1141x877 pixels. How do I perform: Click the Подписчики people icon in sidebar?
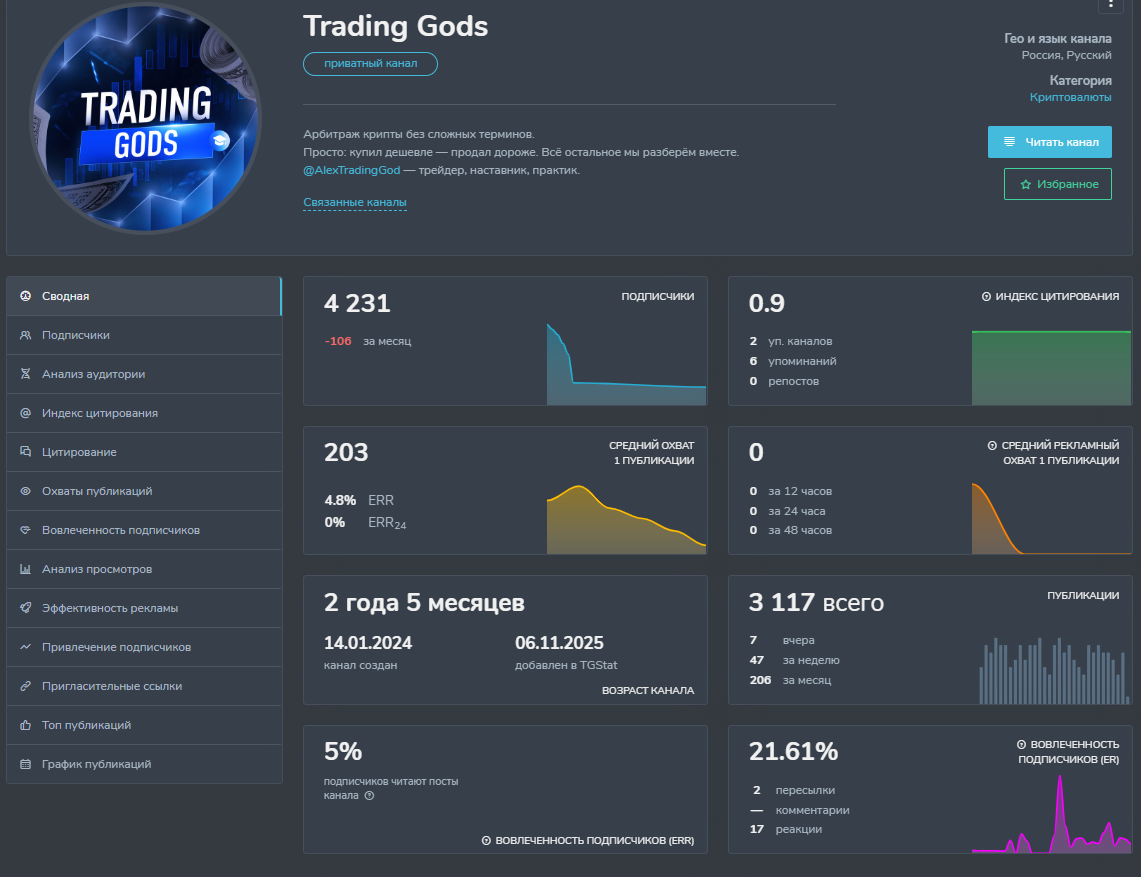[x=25, y=336]
